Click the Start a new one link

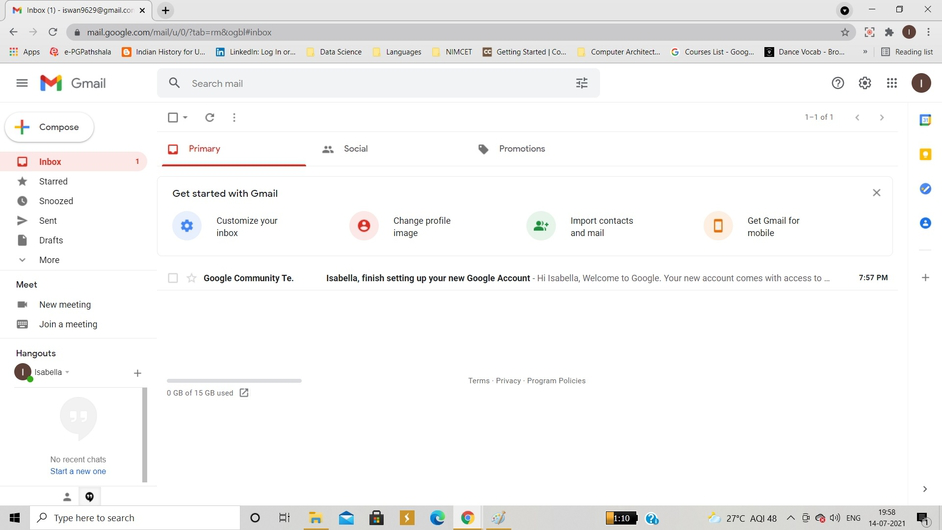(78, 471)
